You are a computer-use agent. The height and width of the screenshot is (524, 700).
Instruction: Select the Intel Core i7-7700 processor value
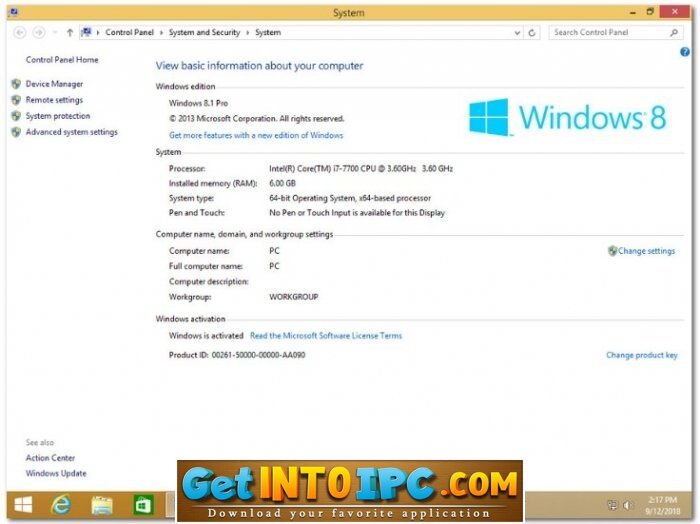[x=361, y=169]
